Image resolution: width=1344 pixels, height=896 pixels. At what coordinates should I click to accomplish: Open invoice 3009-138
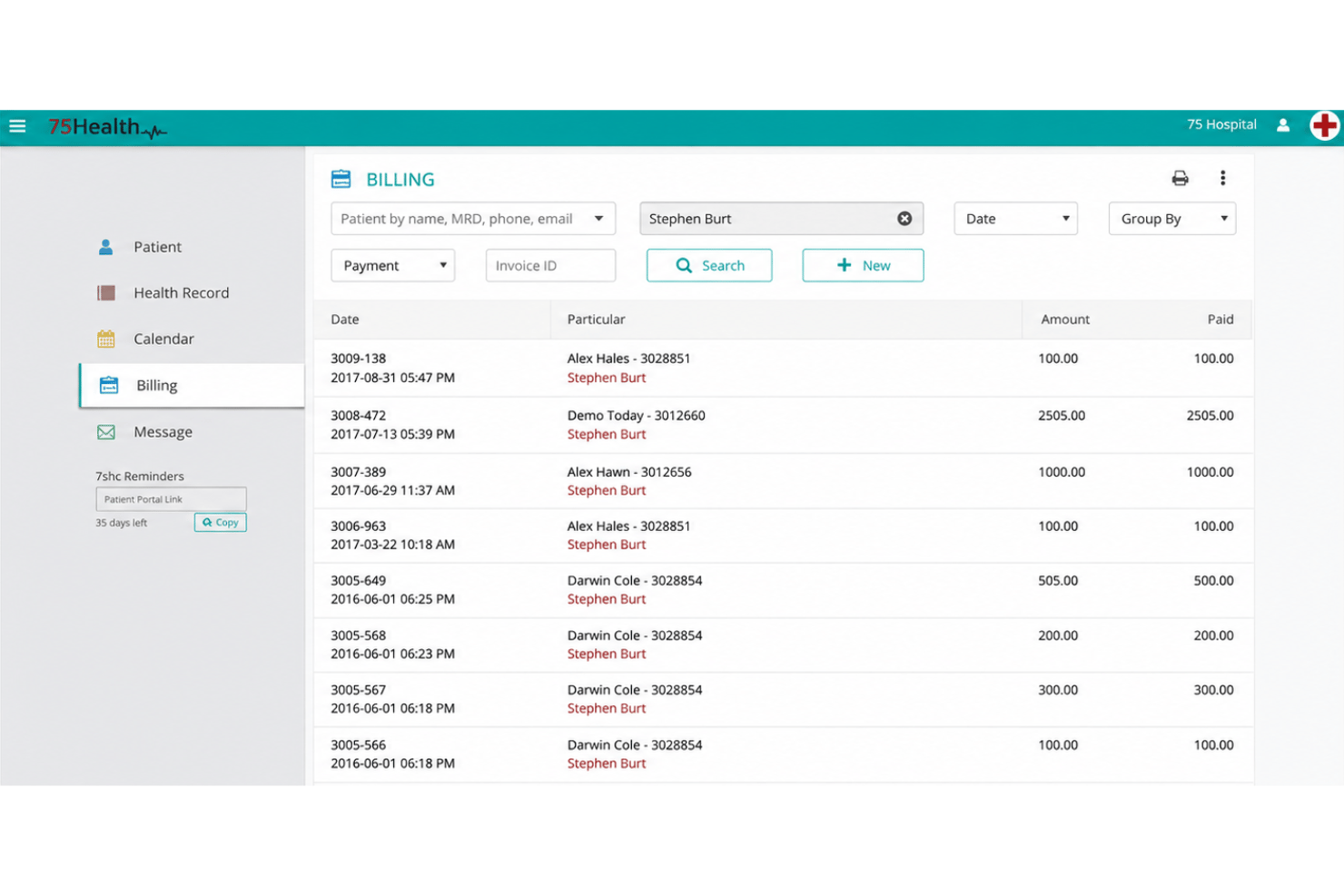[358, 359]
